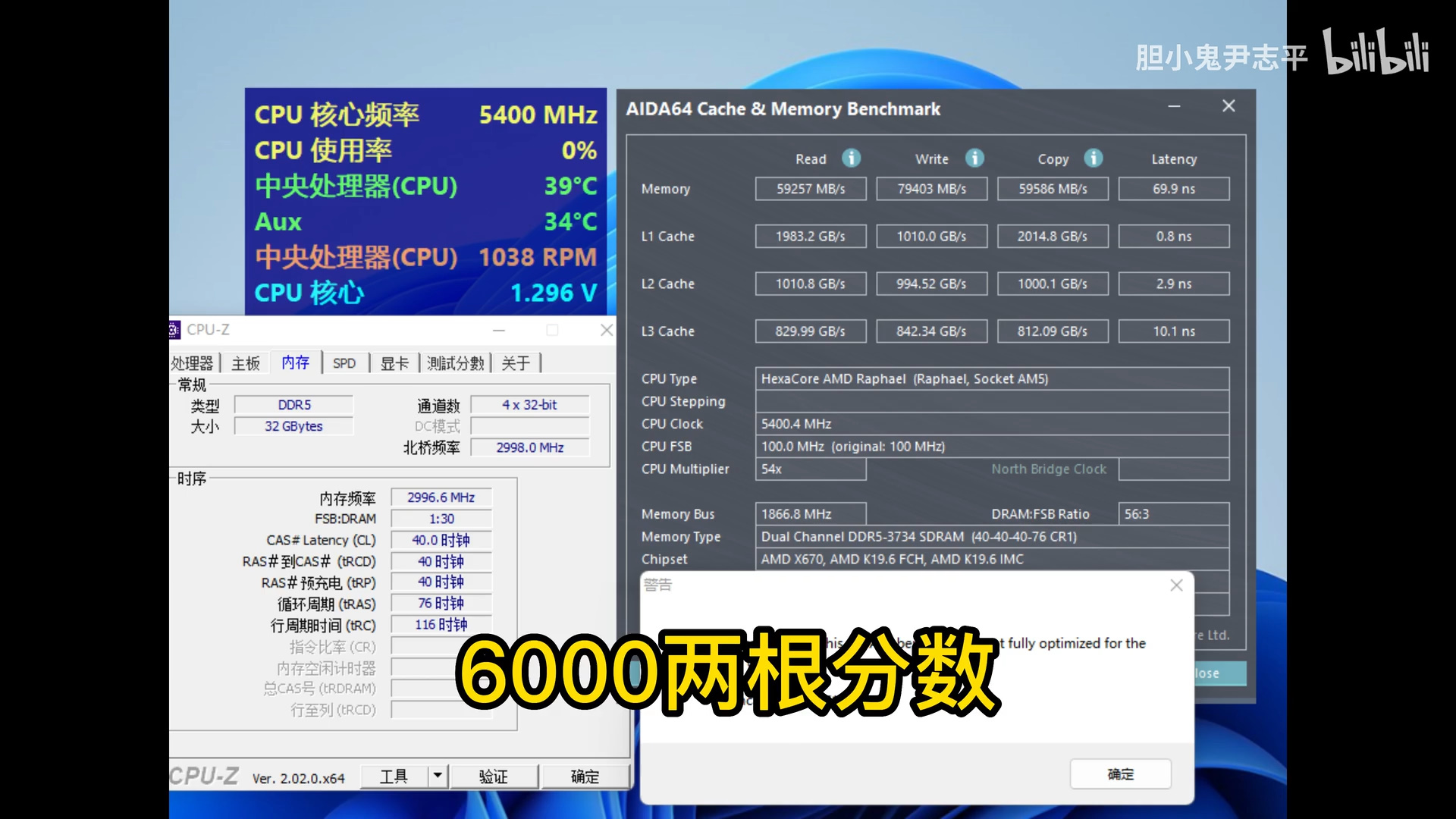The image size is (1456, 819).
Task: Click L3 Cache Write value 842.34 GB/s
Action: pyautogui.click(x=932, y=331)
